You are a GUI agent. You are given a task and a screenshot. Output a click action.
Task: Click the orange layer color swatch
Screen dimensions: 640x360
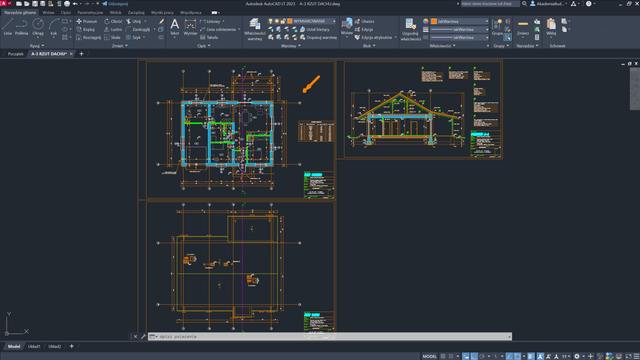pyautogui.click(x=289, y=21)
